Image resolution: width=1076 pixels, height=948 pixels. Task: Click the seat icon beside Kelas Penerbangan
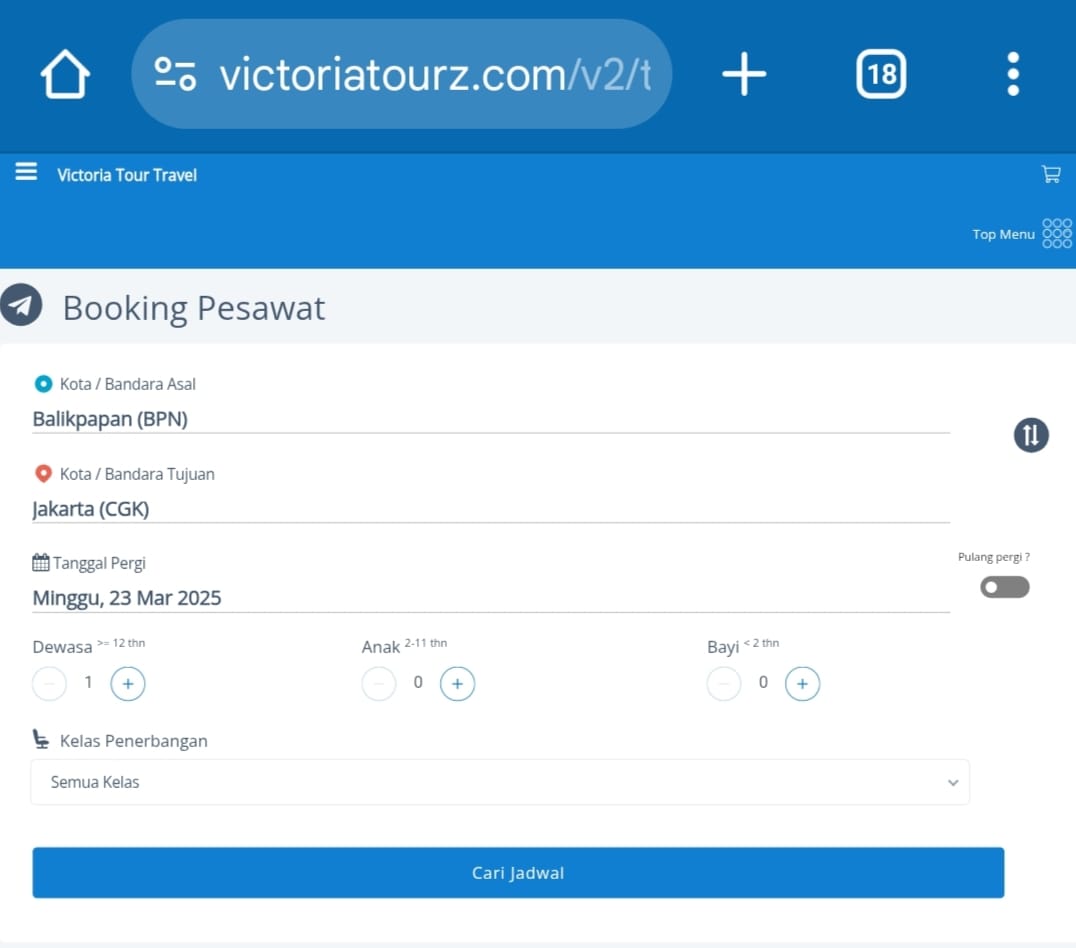click(x=40, y=739)
